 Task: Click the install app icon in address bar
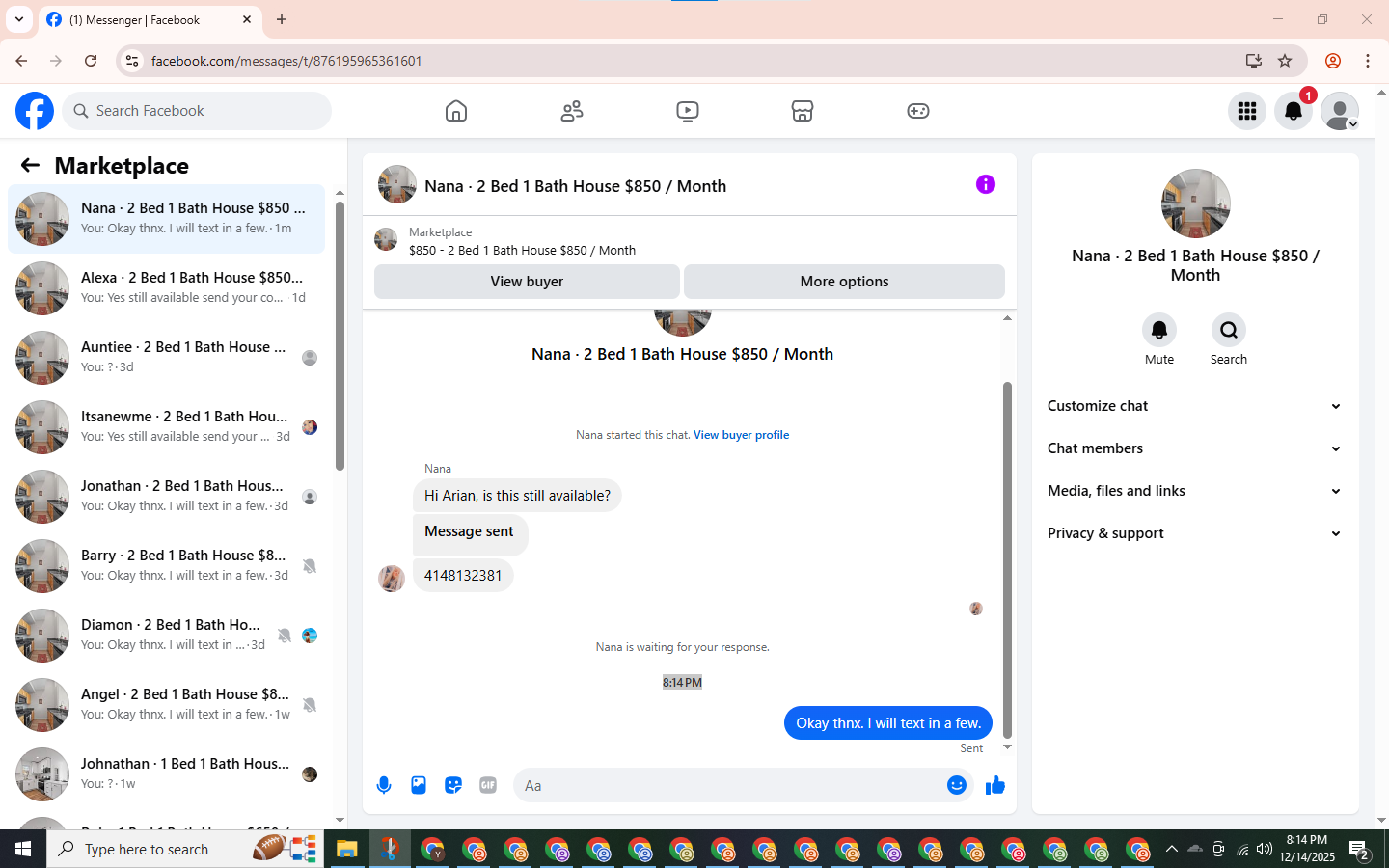[1253, 61]
